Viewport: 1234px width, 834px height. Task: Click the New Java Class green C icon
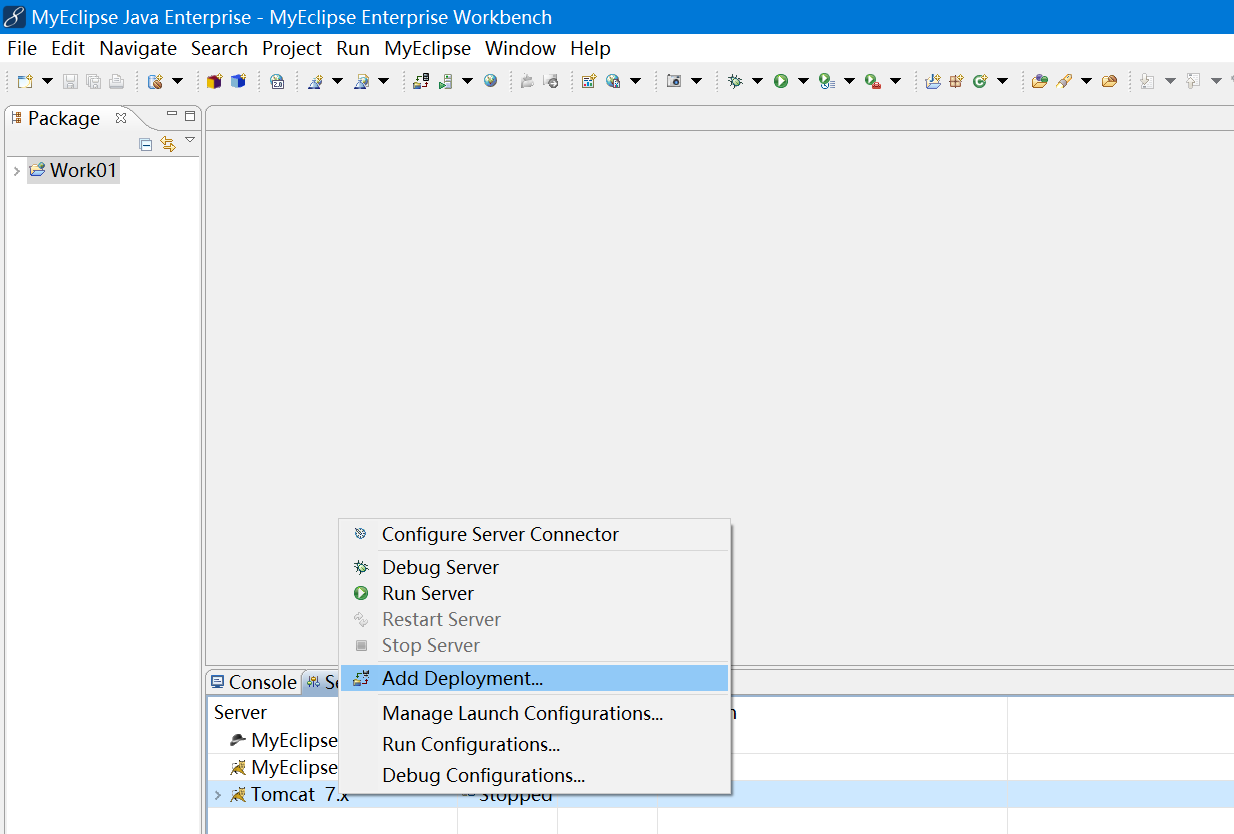pos(980,81)
